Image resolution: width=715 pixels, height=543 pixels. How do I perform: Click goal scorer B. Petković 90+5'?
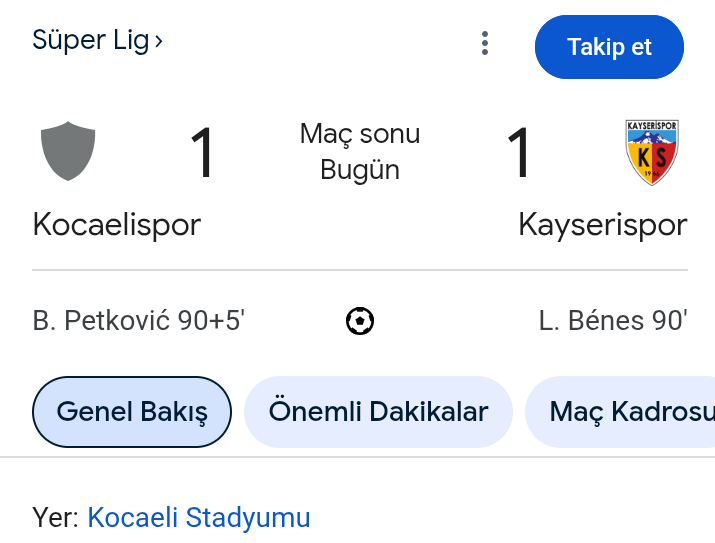pos(139,321)
